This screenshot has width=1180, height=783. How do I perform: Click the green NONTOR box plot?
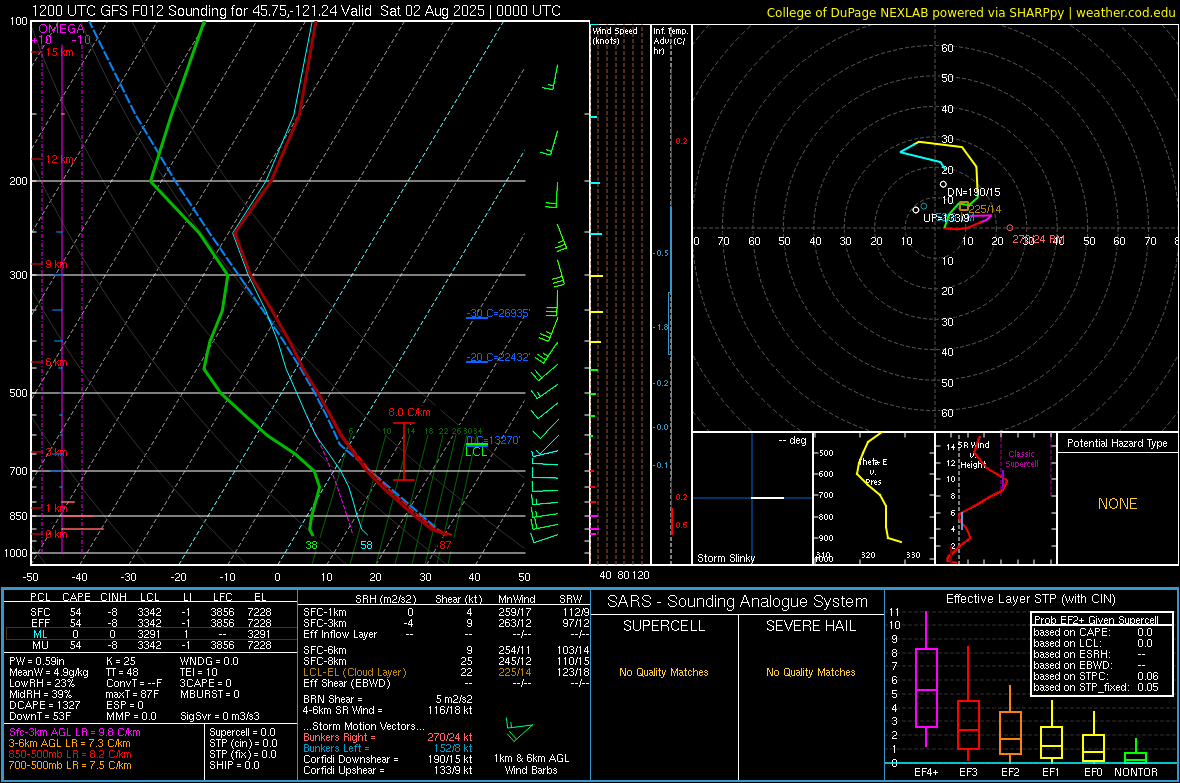coord(1135,753)
